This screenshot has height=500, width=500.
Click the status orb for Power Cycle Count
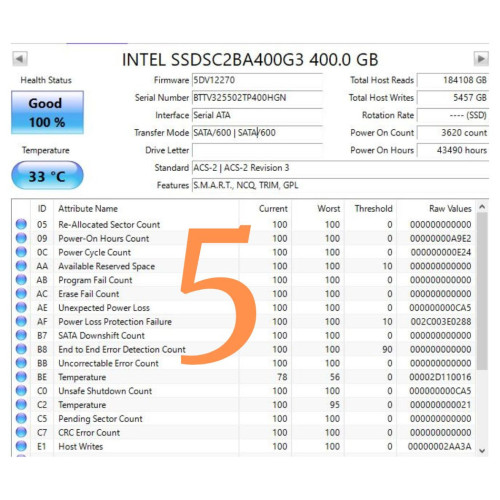click(x=21, y=252)
